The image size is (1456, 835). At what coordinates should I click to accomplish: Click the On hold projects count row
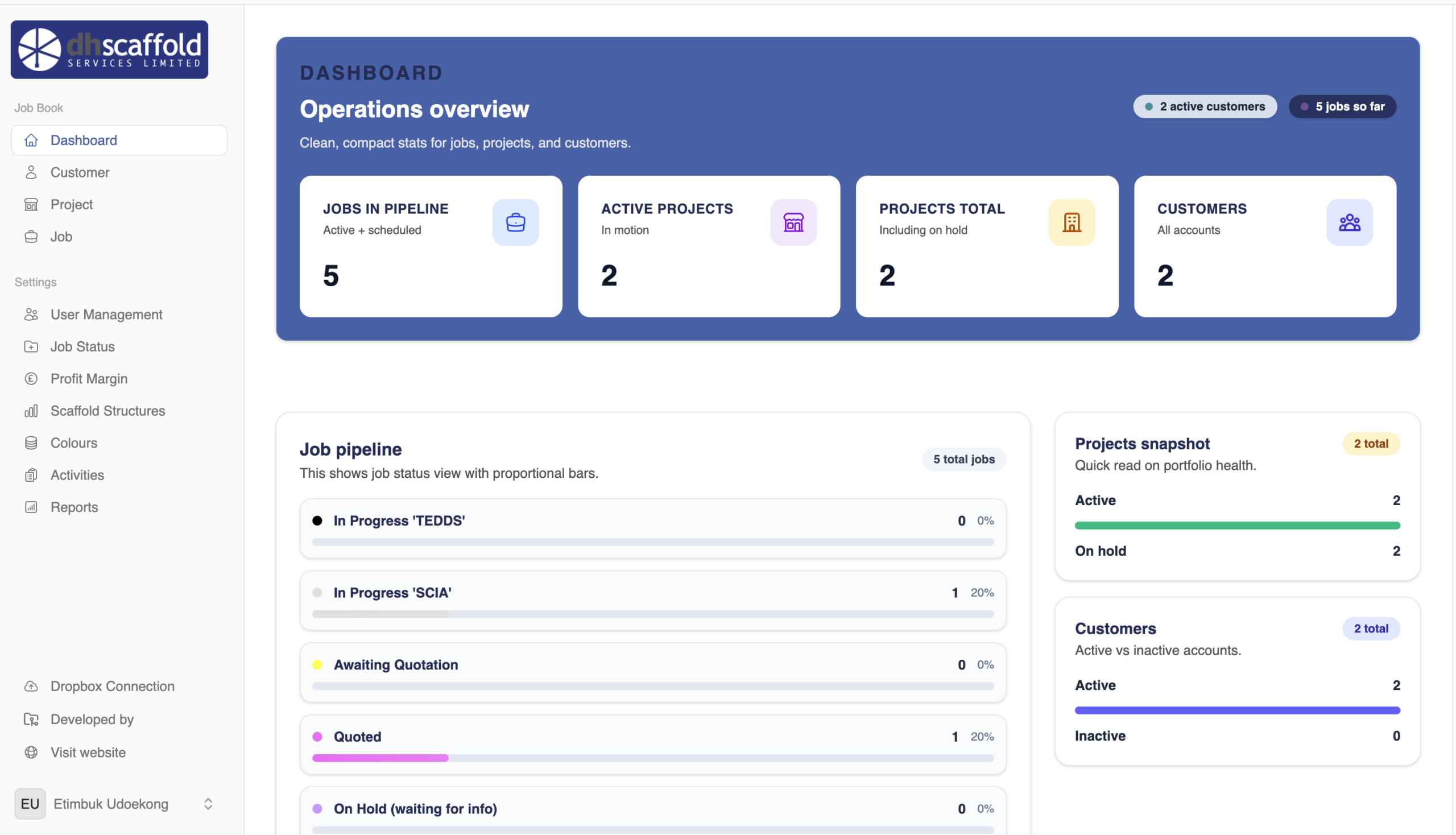pos(1238,551)
